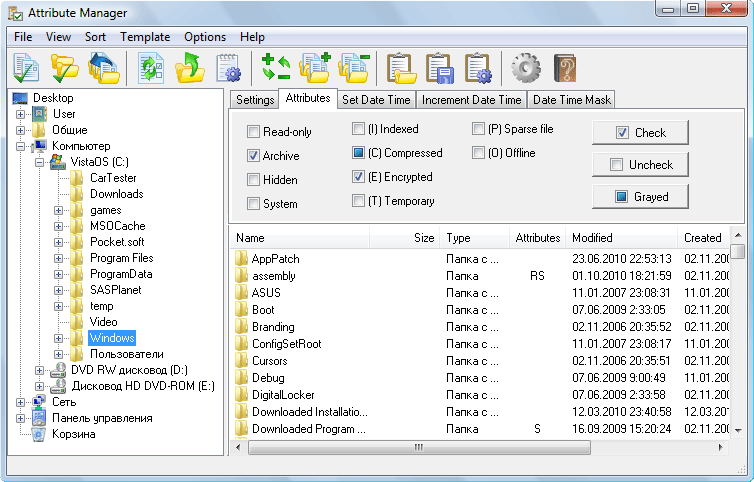The image size is (754, 482).
Task: Switch to the Set Date Time tab
Action: pyautogui.click(x=376, y=100)
